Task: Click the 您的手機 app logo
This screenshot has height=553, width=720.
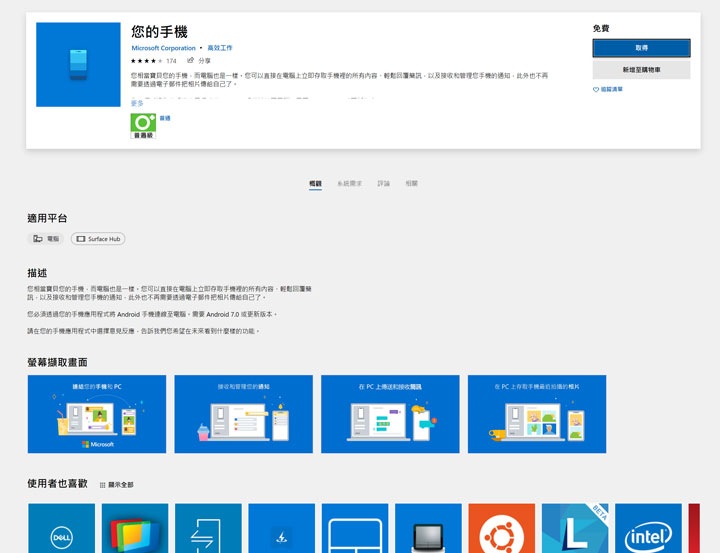Action: (x=79, y=65)
